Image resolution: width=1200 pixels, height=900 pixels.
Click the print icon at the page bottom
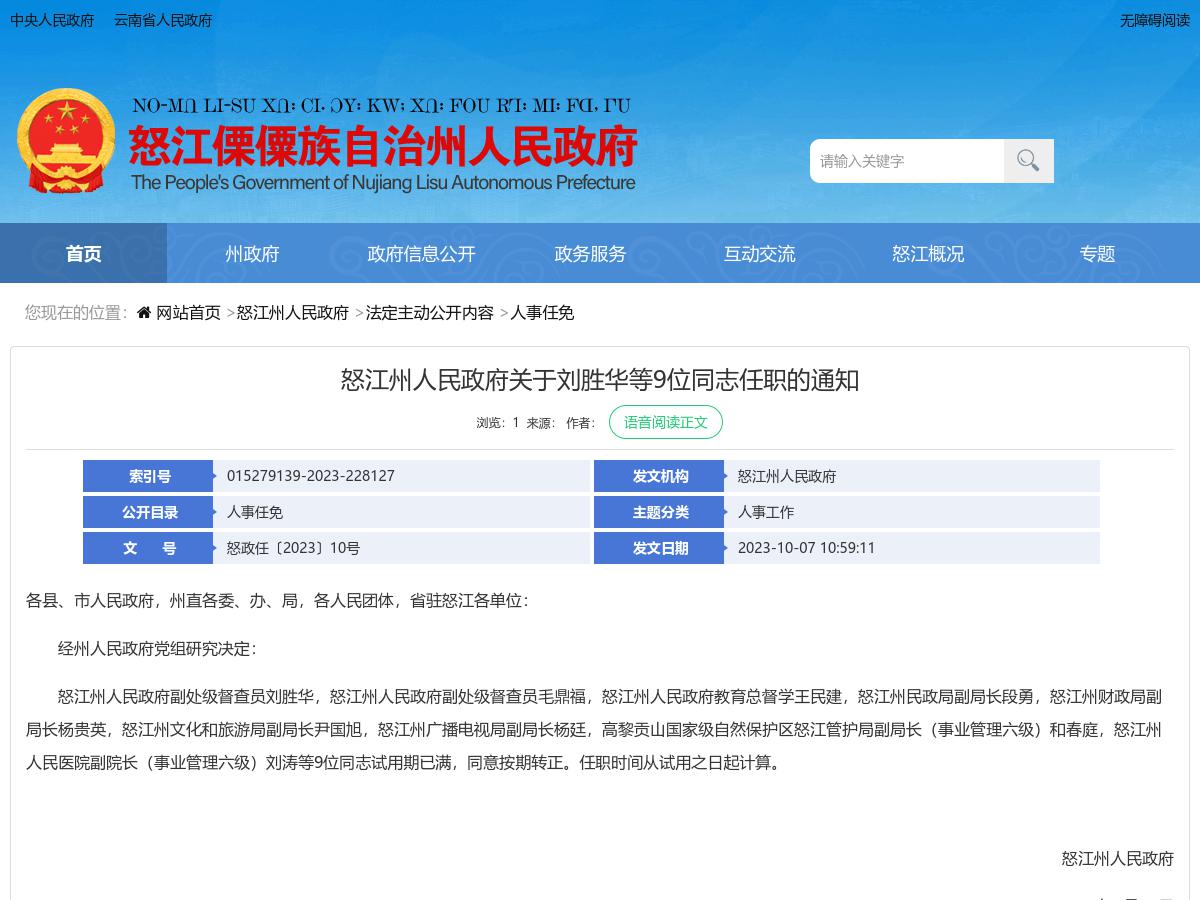pos(1133,897)
